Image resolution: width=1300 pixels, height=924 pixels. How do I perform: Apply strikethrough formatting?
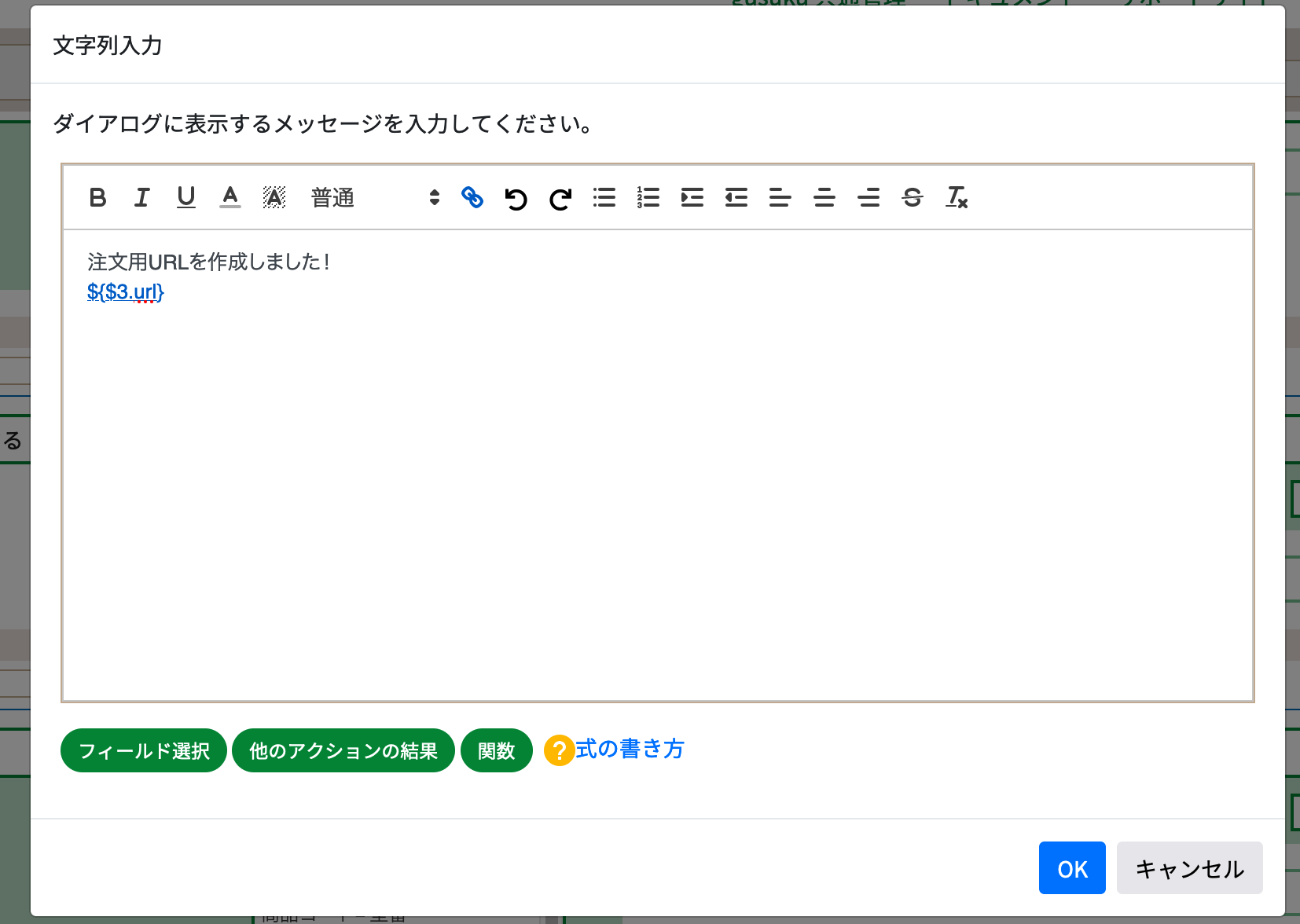click(913, 198)
